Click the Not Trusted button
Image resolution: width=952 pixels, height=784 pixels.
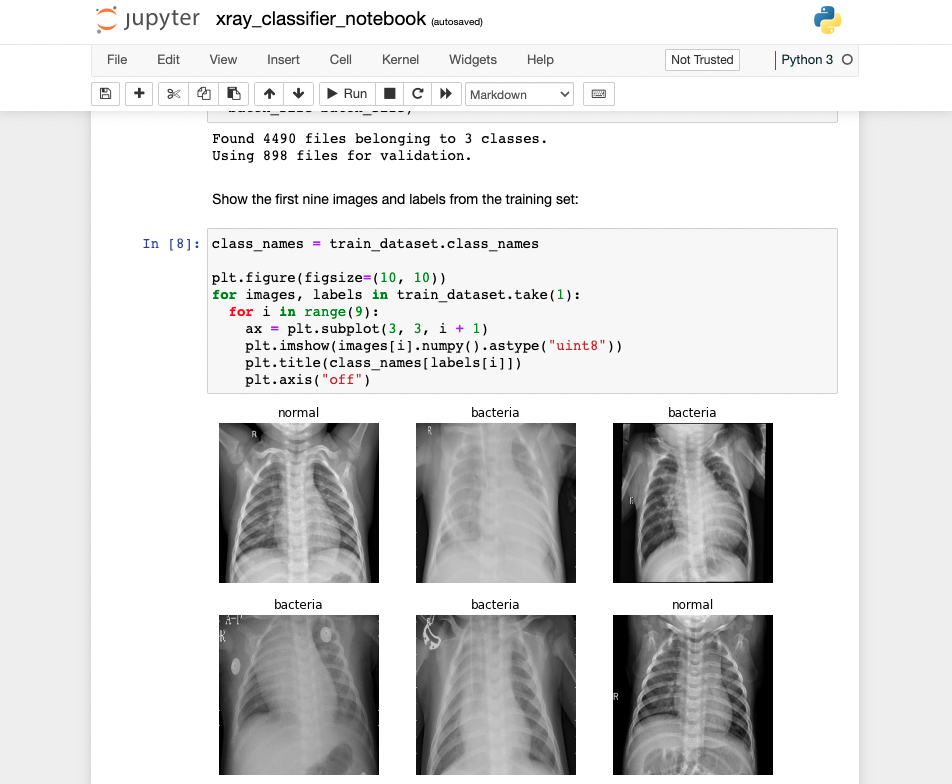click(702, 60)
